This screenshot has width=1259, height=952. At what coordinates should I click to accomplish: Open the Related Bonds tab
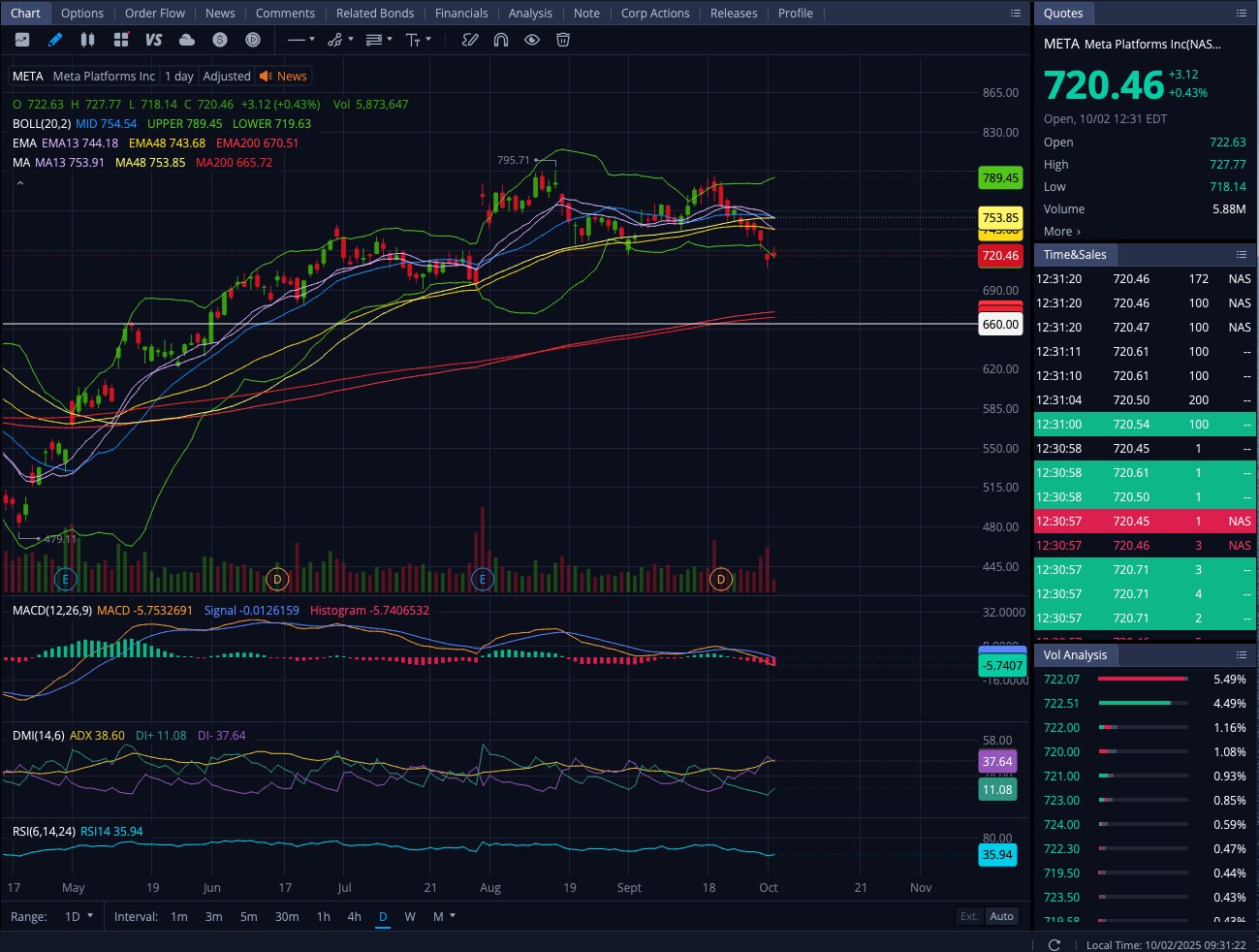pos(375,14)
